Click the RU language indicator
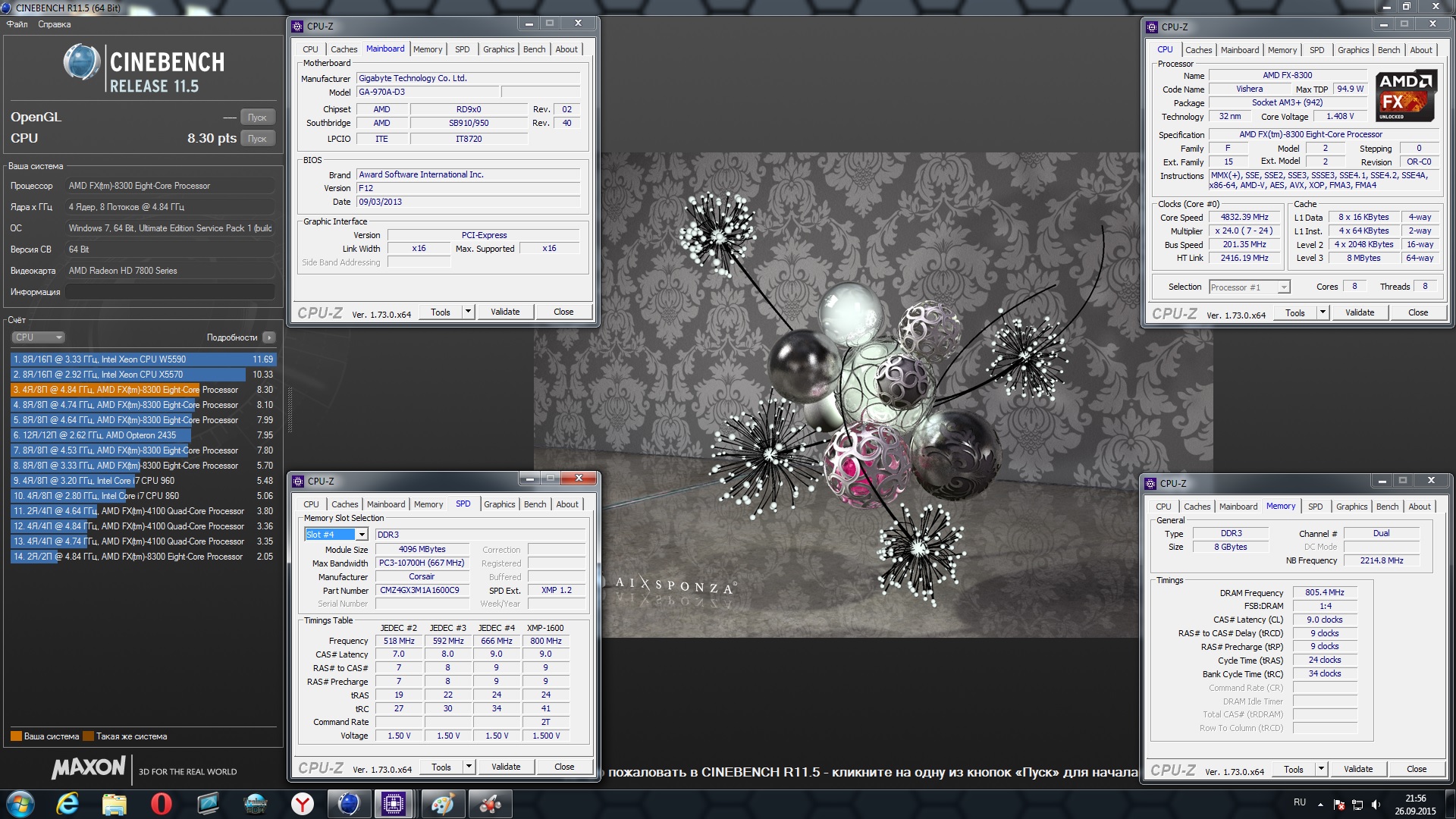The image size is (1456, 819). coord(1299,802)
